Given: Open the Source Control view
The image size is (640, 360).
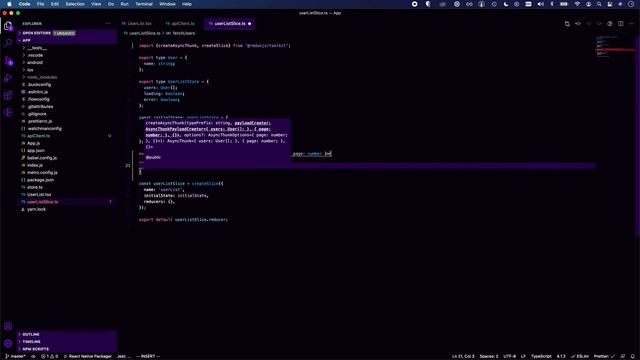Looking at the screenshot, I should tap(8, 61).
